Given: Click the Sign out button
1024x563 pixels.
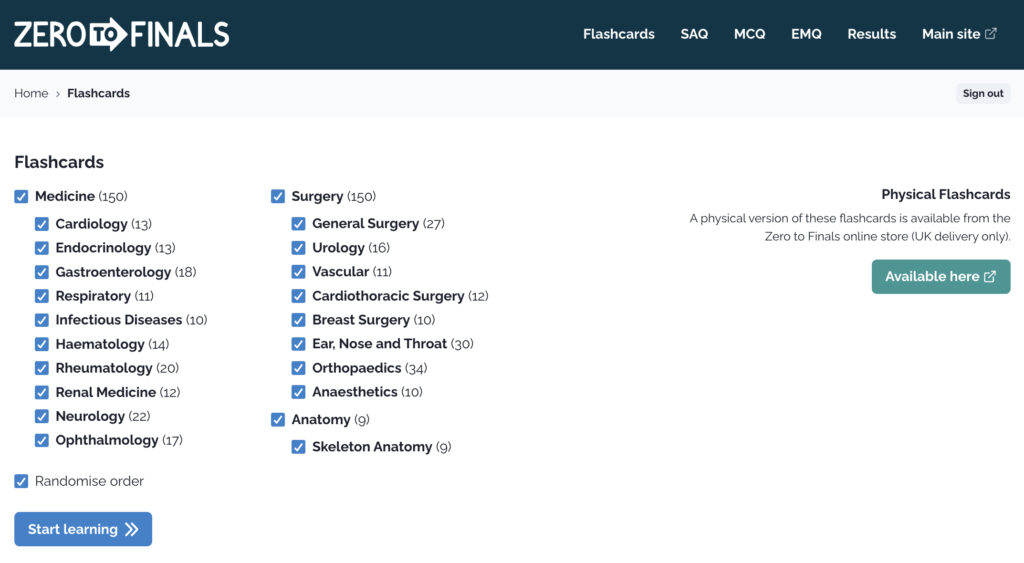Looking at the screenshot, I should pos(982,94).
